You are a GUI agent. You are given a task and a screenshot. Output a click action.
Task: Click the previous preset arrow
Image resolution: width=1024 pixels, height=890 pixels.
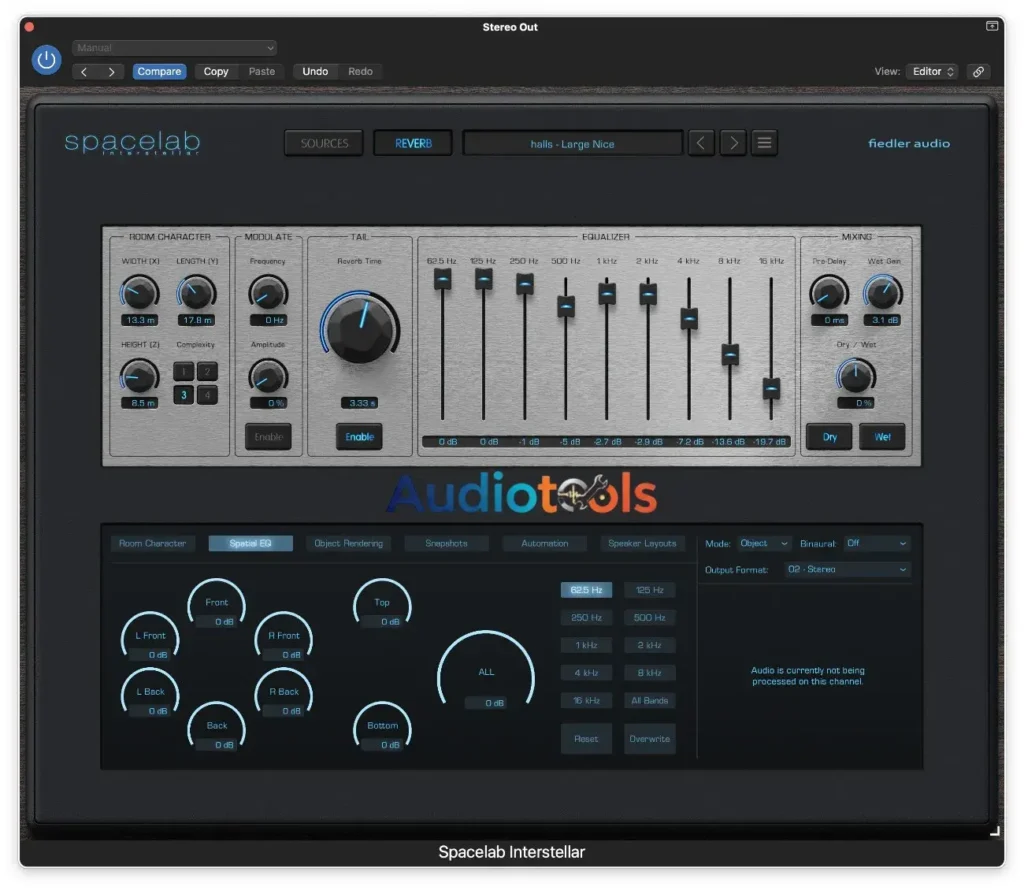point(701,142)
